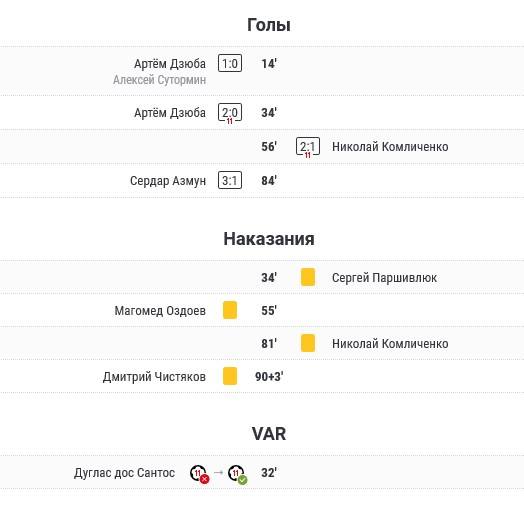Click Sergey Parshivlyuk's yellow card icon

[308, 277]
